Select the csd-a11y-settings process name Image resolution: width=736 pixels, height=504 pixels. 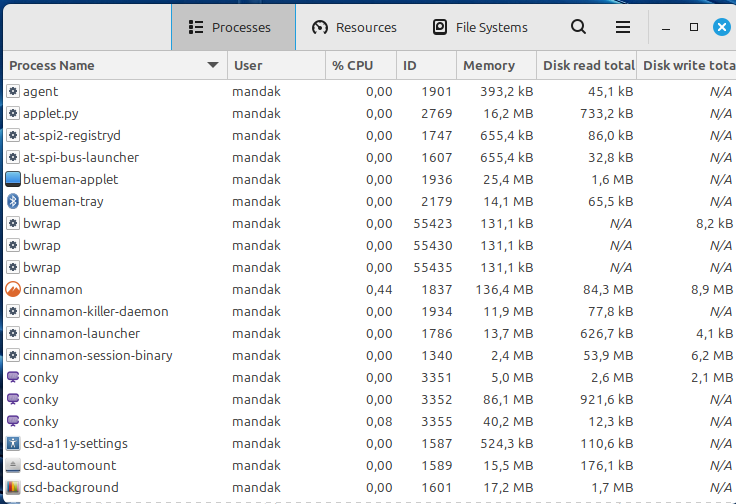click(x=75, y=444)
